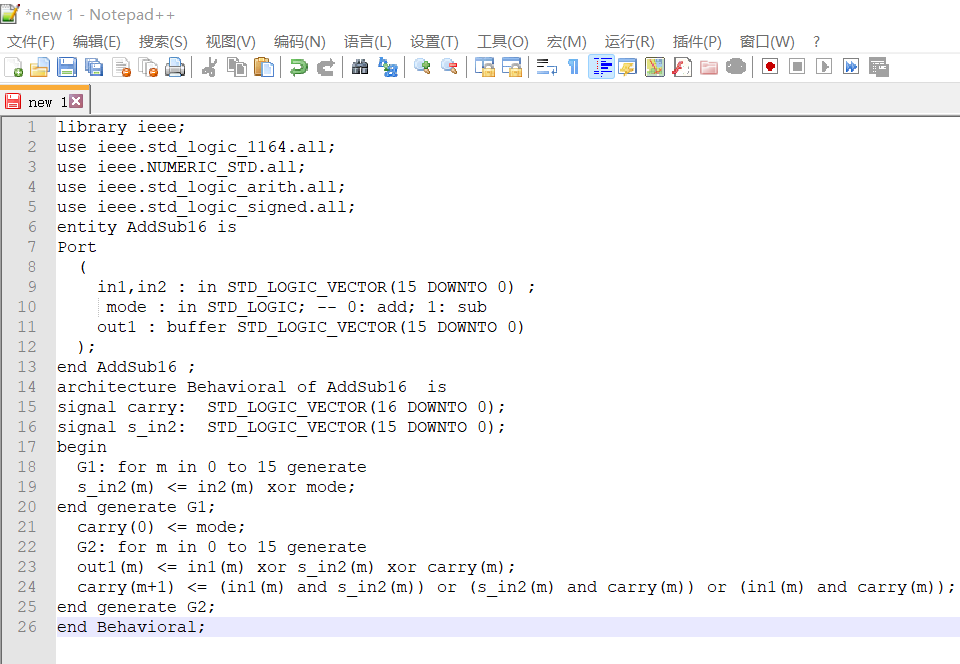Click the 'begin' keyword on line 17

(x=82, y=447)
